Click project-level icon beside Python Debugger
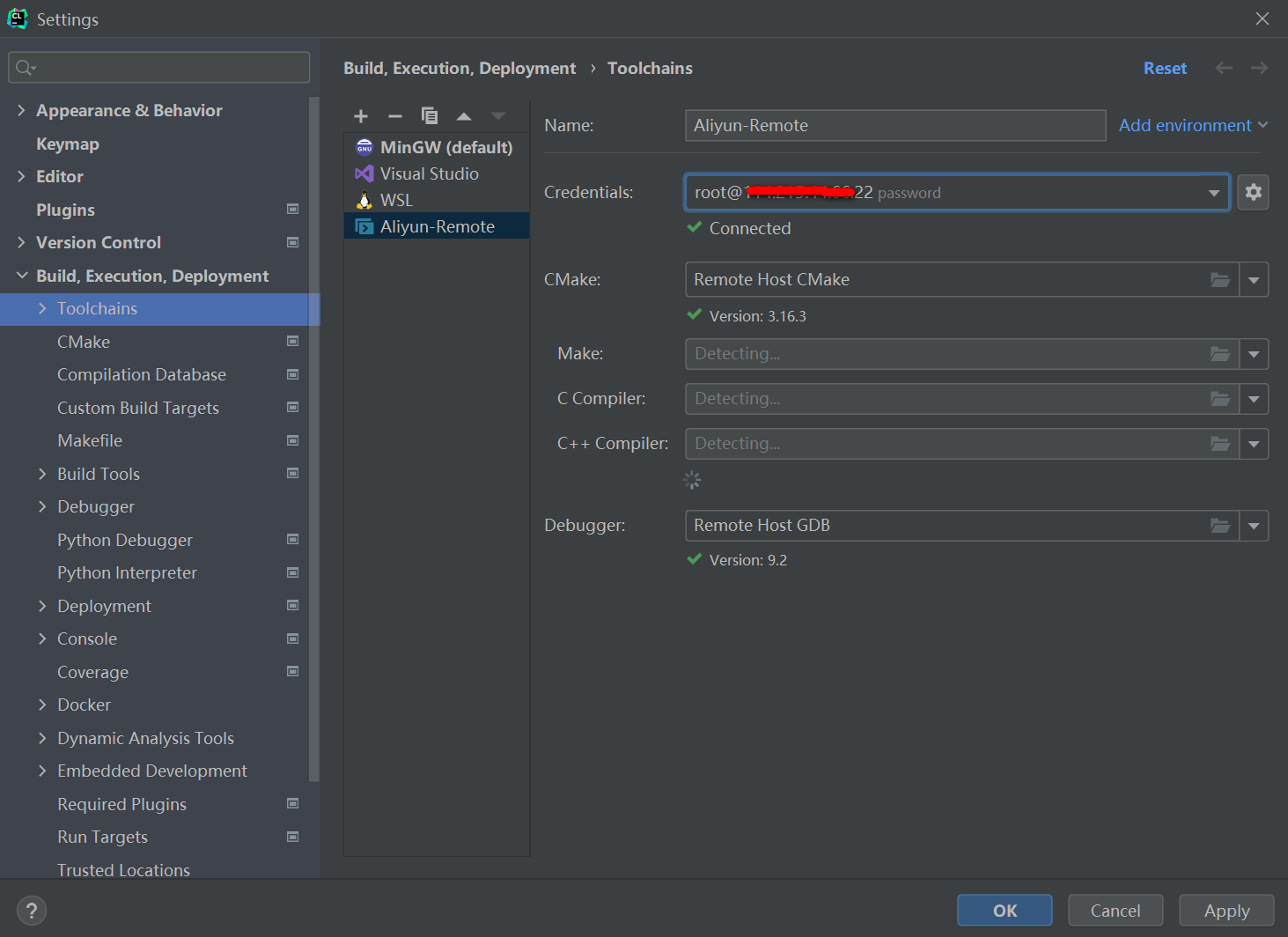Screen dimensions: 1288x937 (293, 539)
